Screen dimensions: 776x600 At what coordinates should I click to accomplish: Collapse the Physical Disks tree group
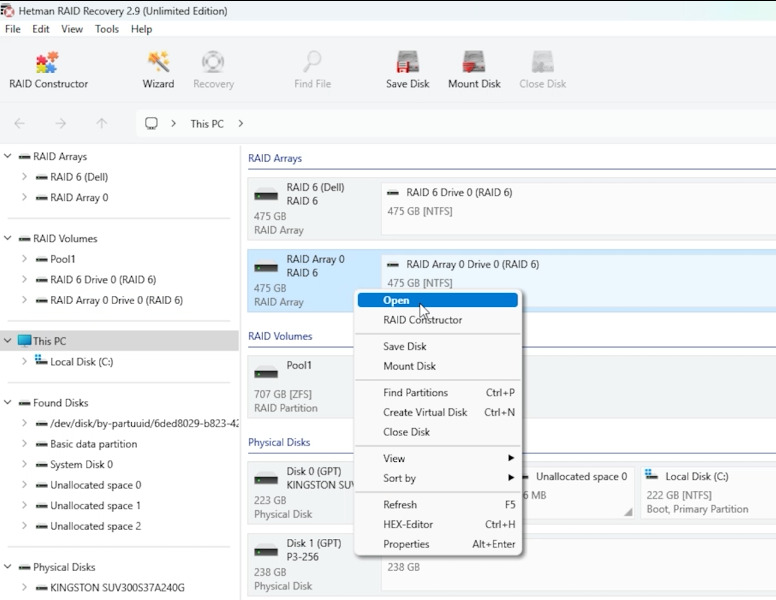click(x=7, y=567)
